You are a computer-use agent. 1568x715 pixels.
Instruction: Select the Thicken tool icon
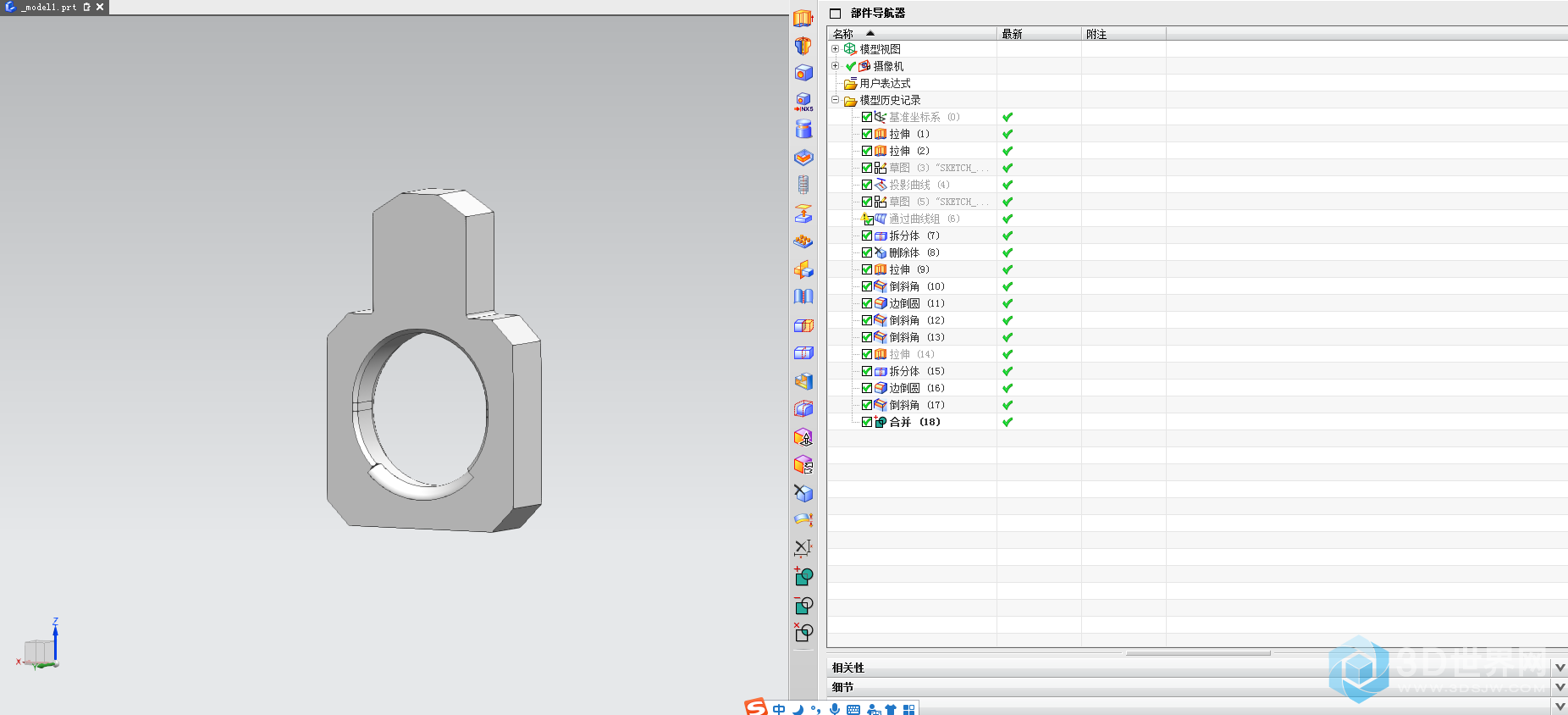point(803,520)
